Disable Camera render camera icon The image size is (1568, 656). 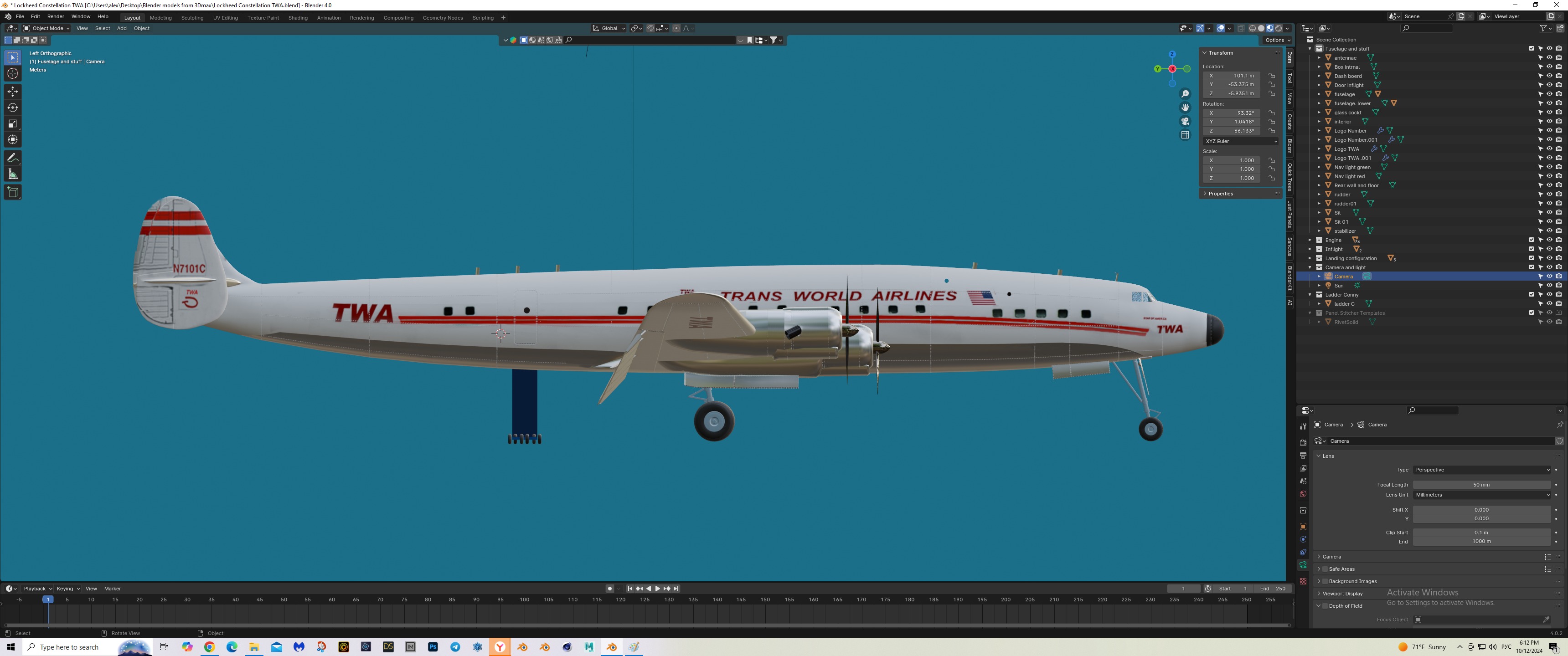coord(1558,276)
